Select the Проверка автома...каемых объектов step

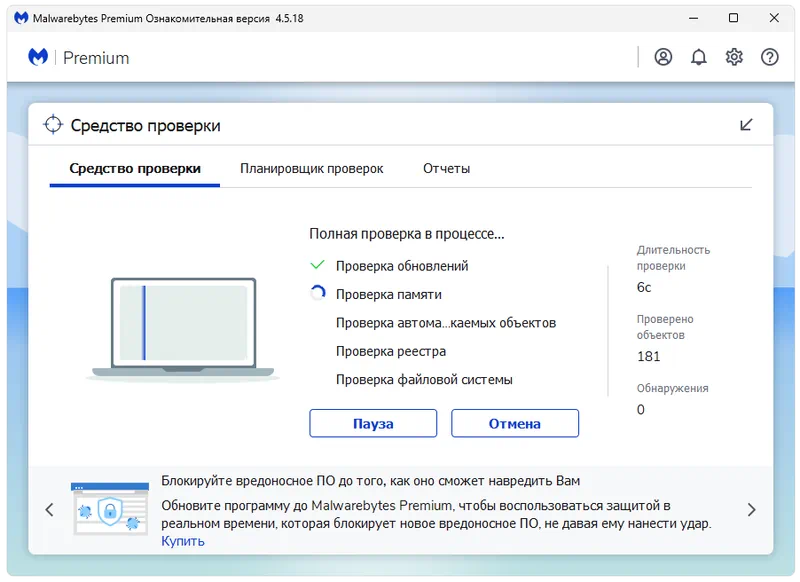(445, 323)
